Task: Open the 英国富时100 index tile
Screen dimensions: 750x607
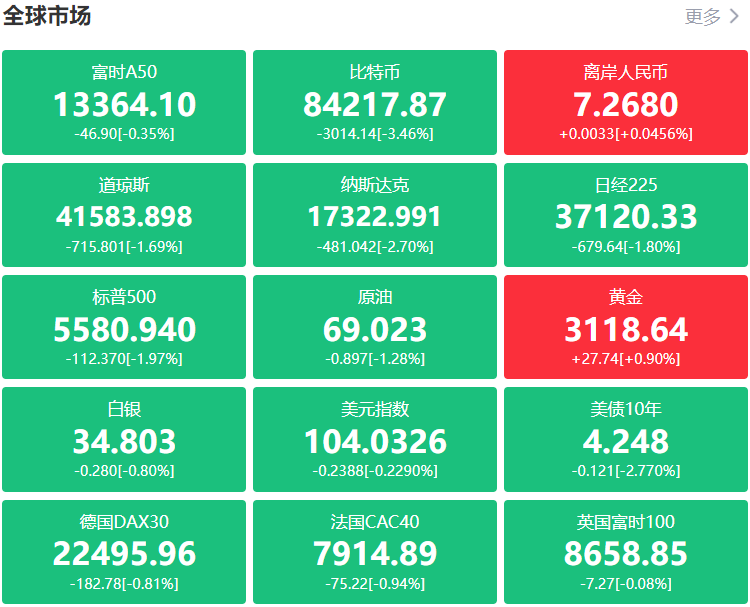Action: pyautogui.click(x=626, y=551)
